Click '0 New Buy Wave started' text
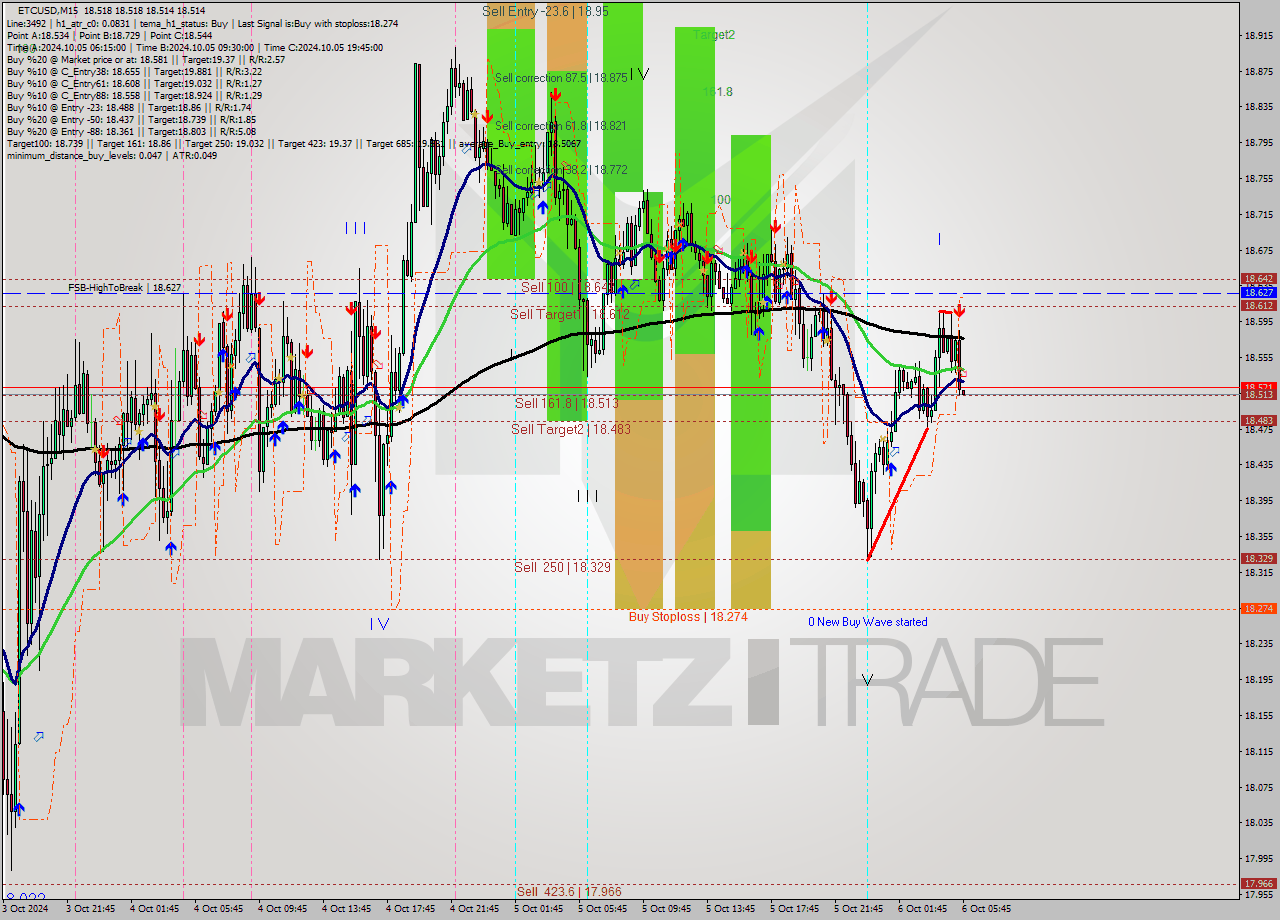The width and height of the screenshot is (1280, 920). tap(868, 622)
